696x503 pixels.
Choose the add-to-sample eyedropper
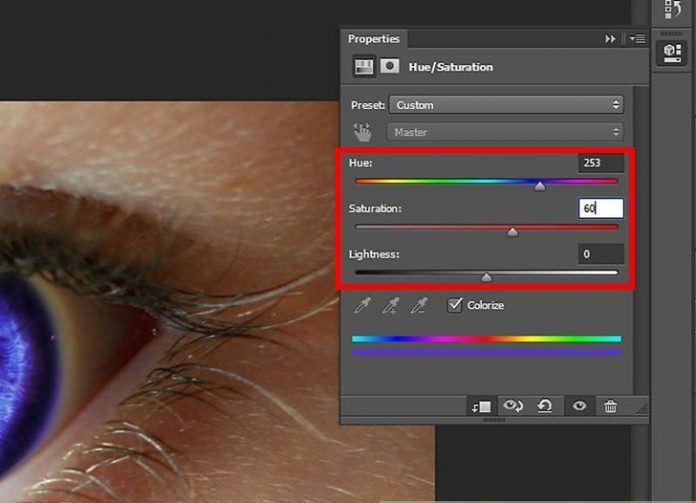pyautogui.click(x=393, y=305)
